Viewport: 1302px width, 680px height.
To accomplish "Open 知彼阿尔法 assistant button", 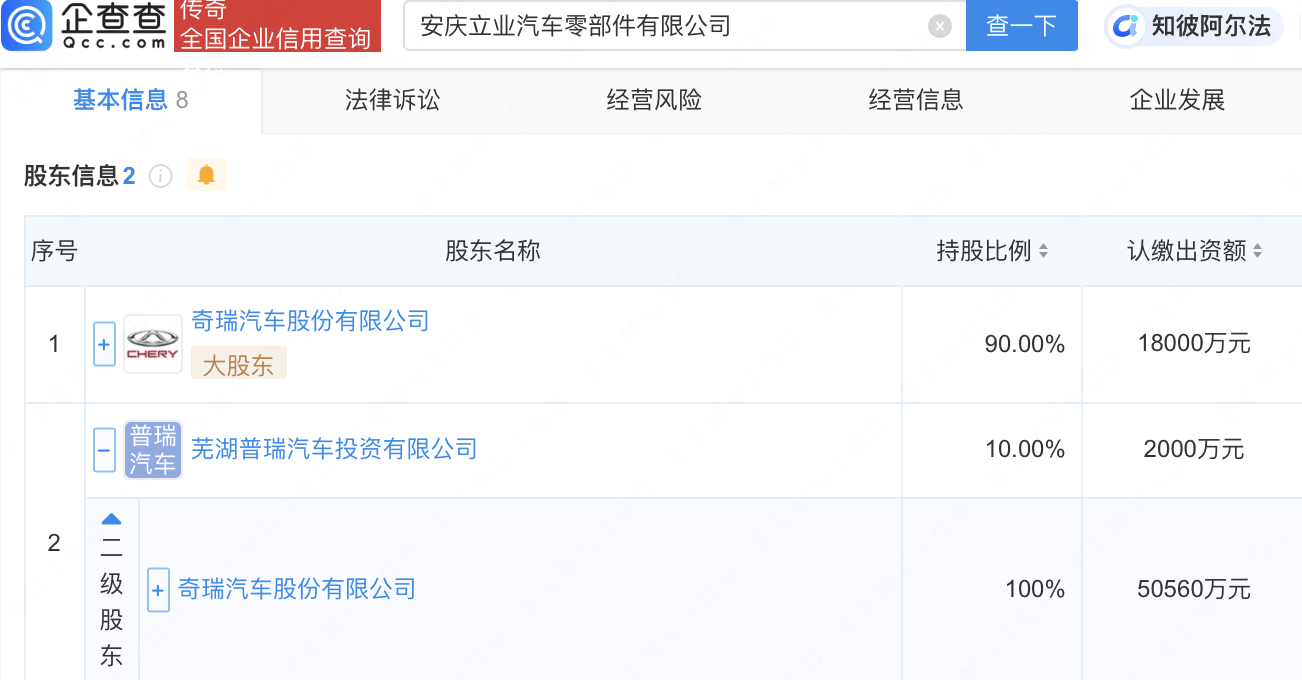I will point(1195,26).
